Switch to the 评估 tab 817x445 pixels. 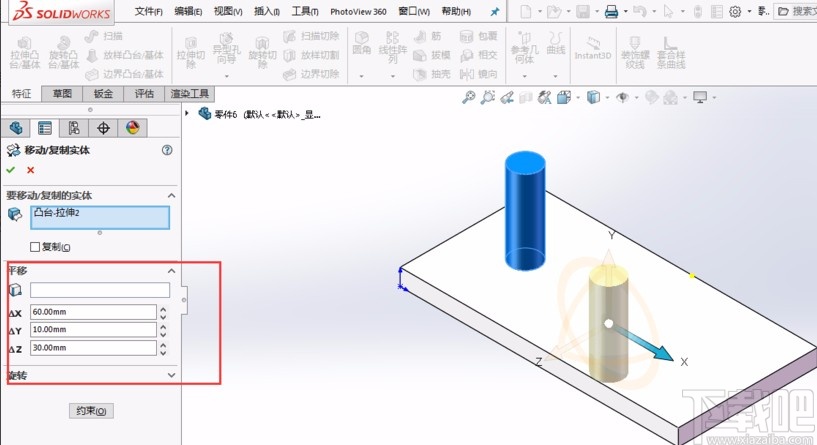144,93
